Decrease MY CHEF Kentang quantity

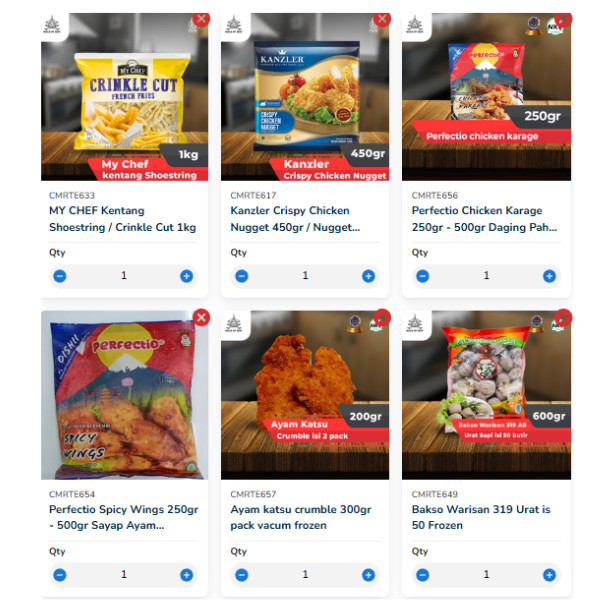tap(60, 276)
